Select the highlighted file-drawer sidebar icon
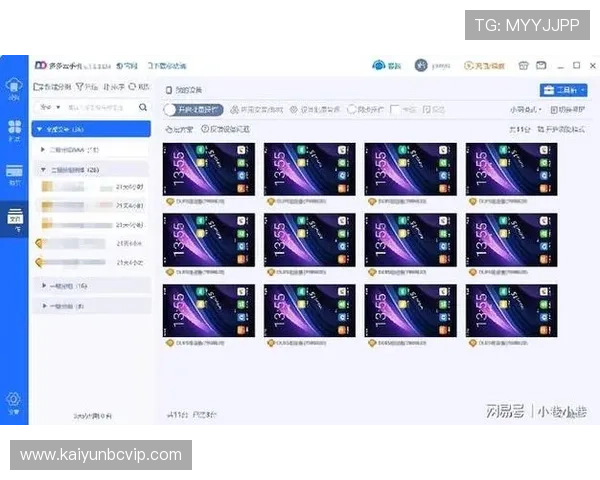 point(15,217)
